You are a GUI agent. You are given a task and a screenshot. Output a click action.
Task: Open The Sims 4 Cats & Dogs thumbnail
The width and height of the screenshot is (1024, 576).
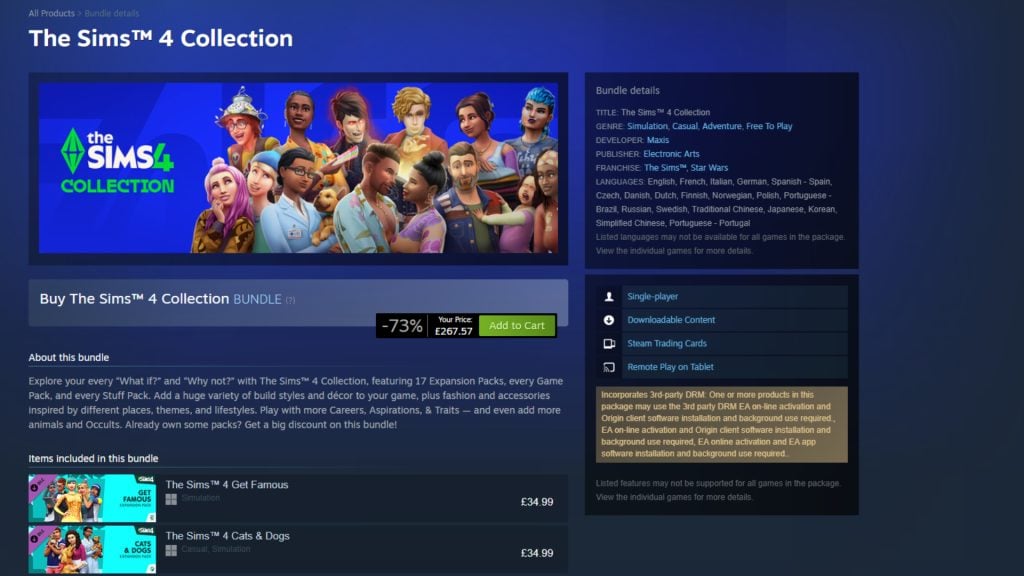pyautogui.click(x=92, y=549)
